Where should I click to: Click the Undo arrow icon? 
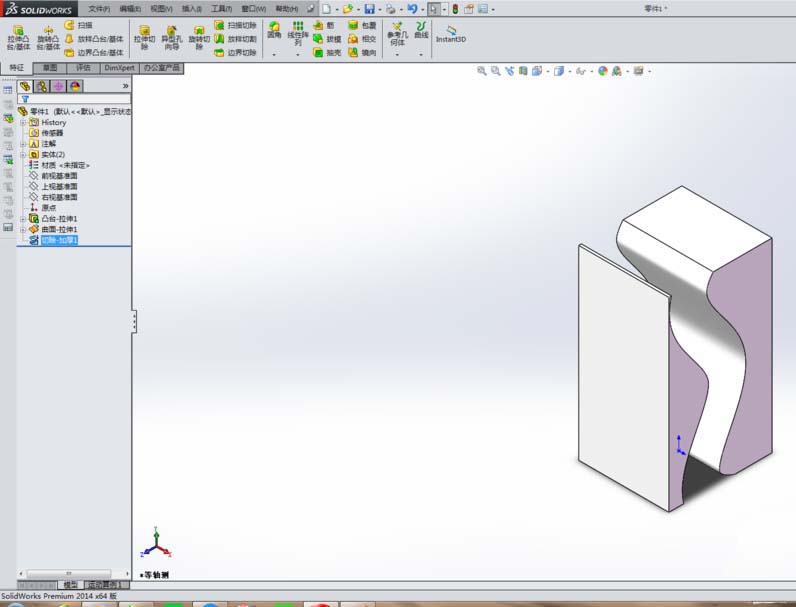(412, 9)
